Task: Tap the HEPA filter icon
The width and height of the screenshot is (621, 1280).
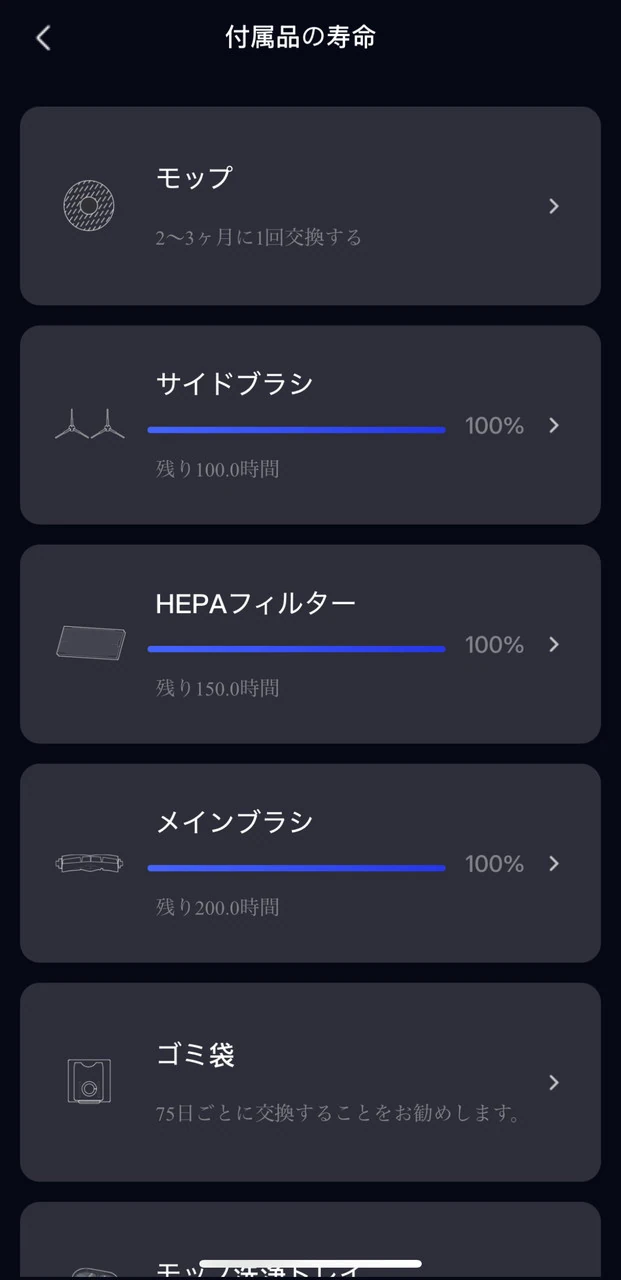Action: coord(91,643)
